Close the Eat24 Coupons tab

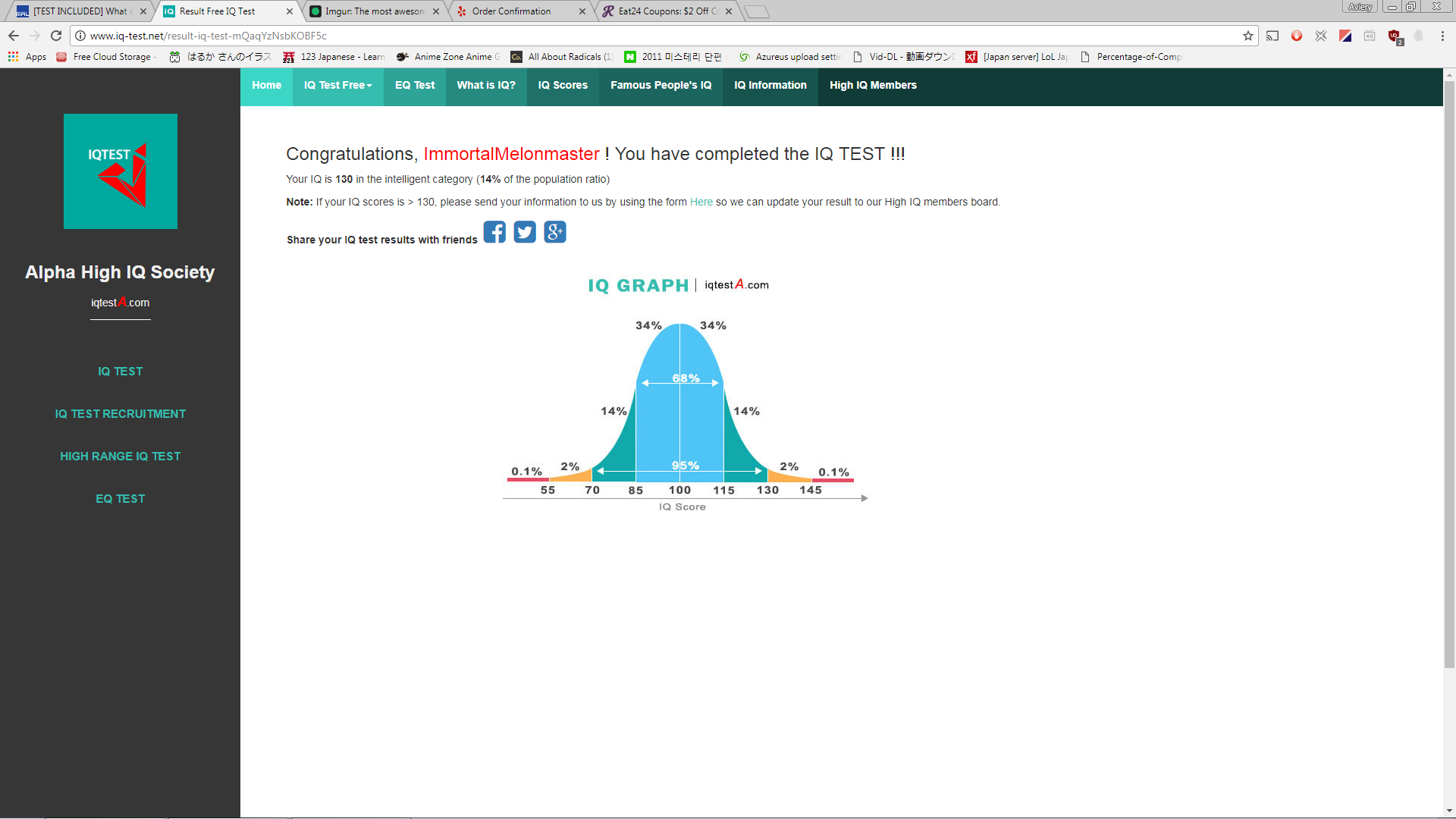point(729,11)
